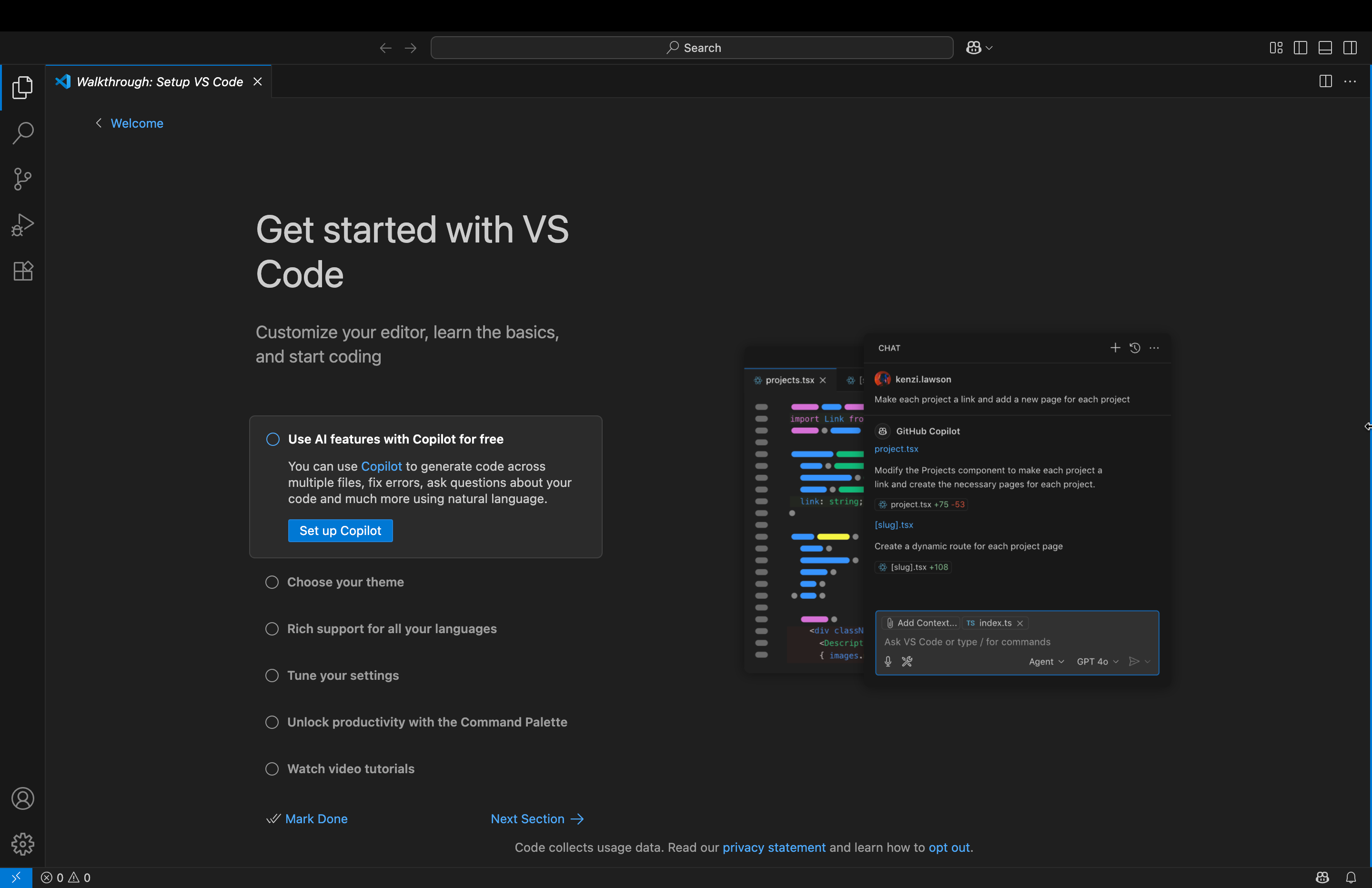This screenshot has height=888, width=1372.
Task: Click the Use AI features with Copilot heading
Action: [x=395, y=439]
